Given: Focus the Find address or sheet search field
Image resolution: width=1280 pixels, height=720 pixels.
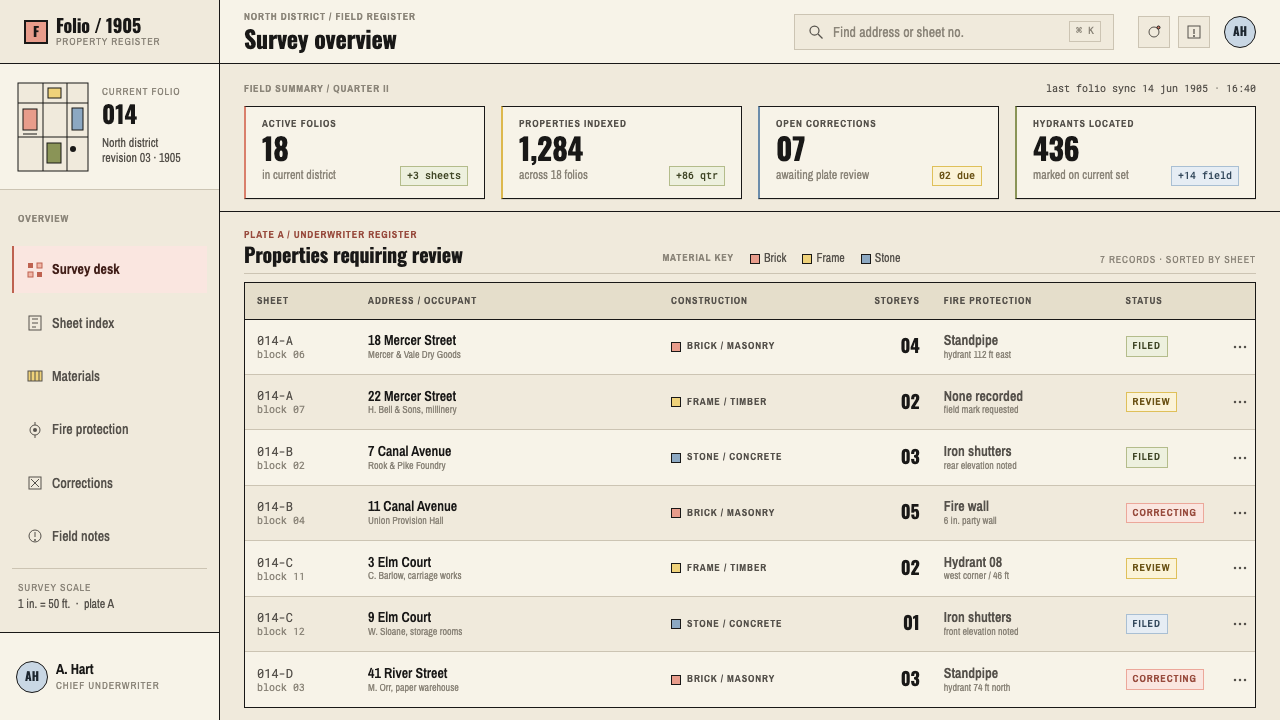Looking at the screenshot, I should (954, 32).
